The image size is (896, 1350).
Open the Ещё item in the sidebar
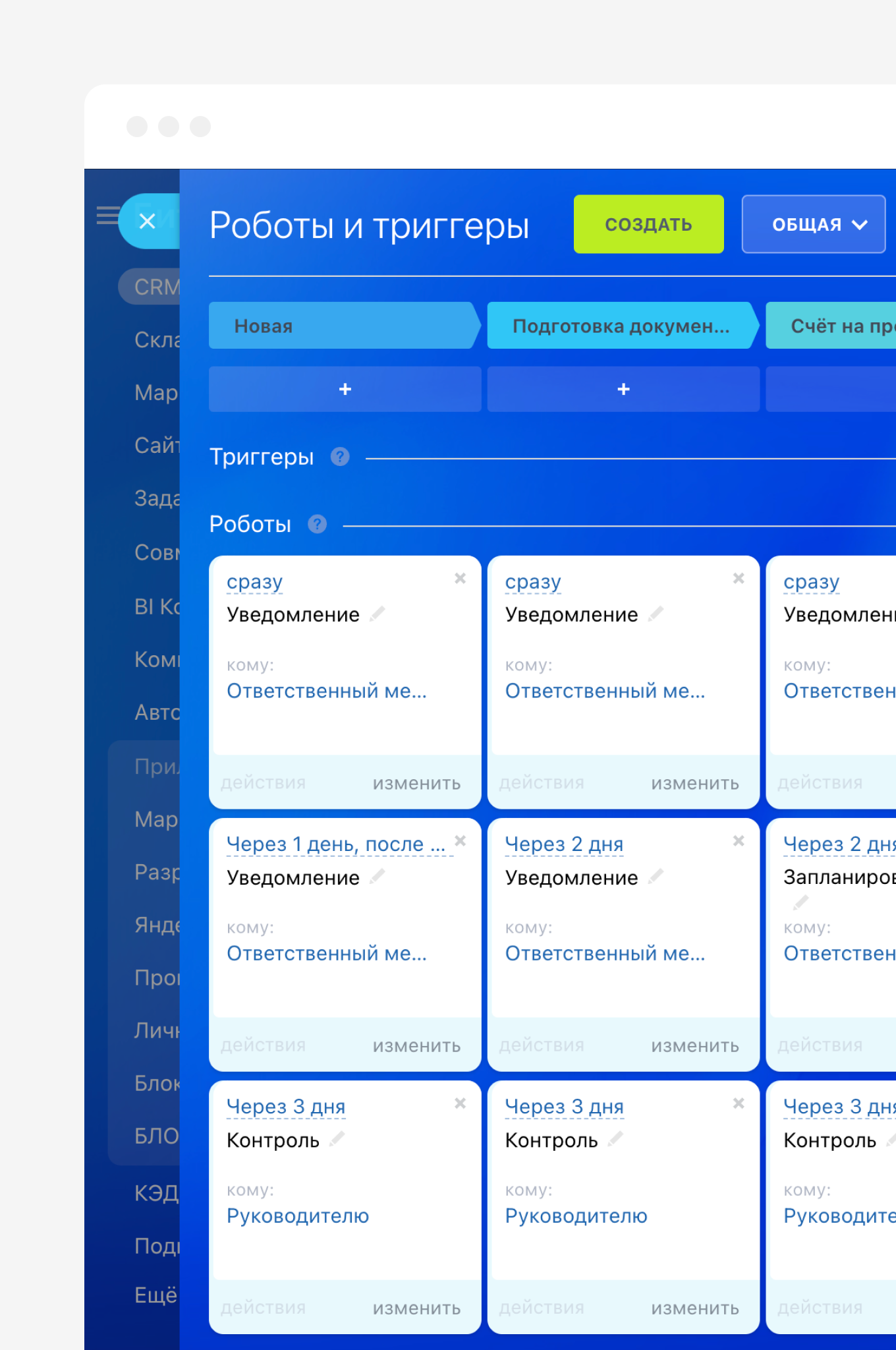(155, 1295)
